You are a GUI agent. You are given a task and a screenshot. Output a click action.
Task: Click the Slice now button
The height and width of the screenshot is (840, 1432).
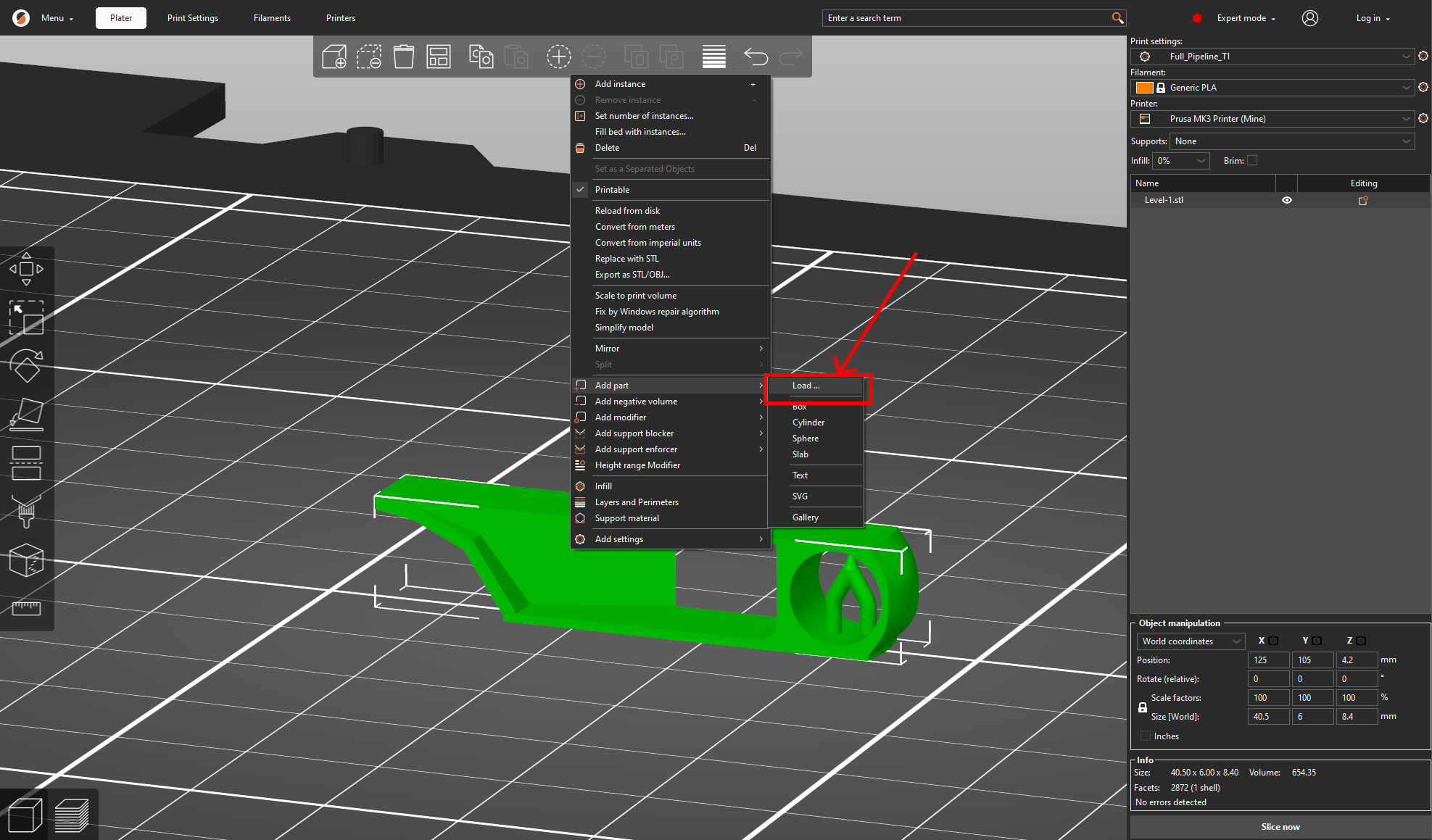[x=1280, y=827]
